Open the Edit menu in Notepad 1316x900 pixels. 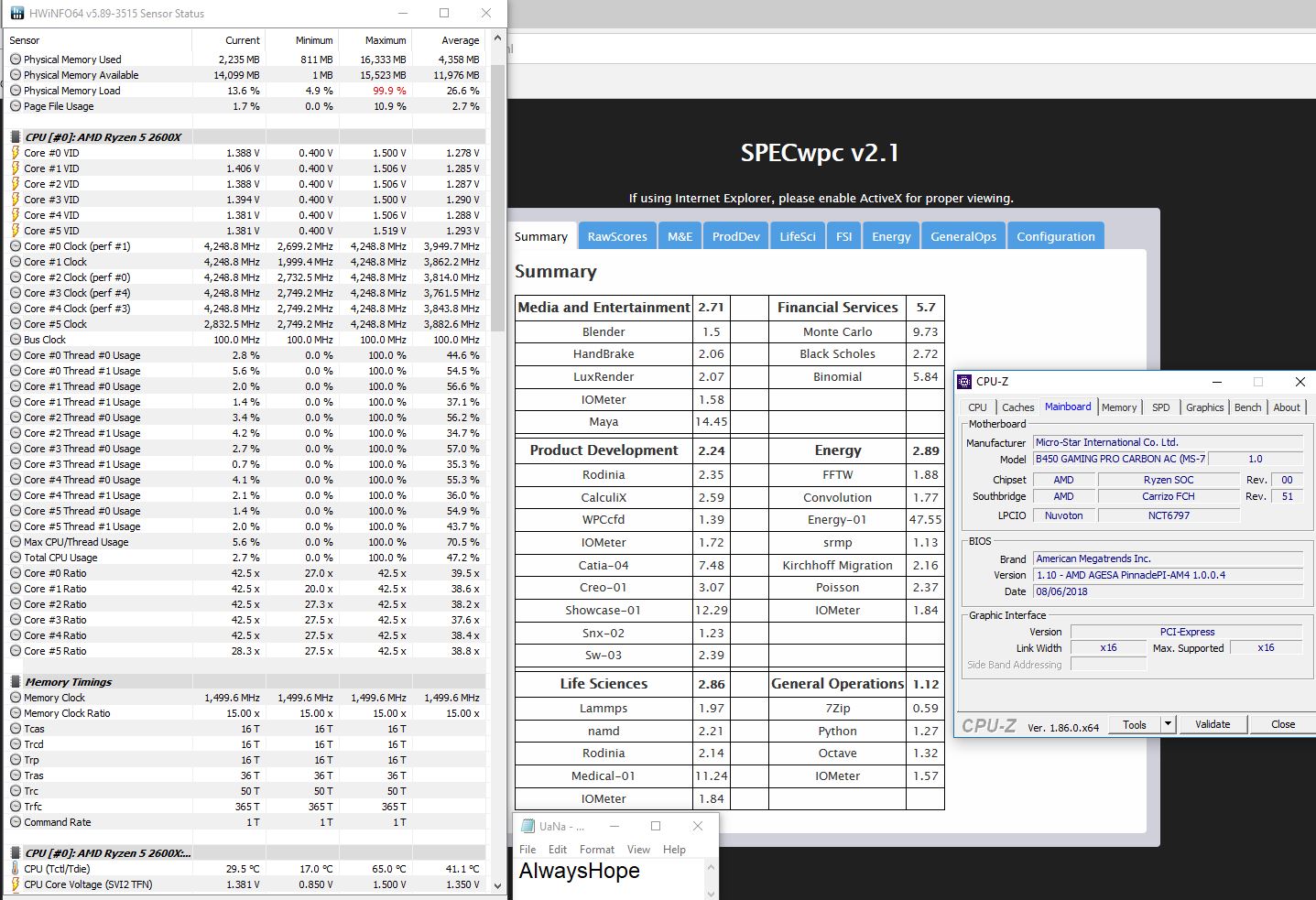[558, 850]
